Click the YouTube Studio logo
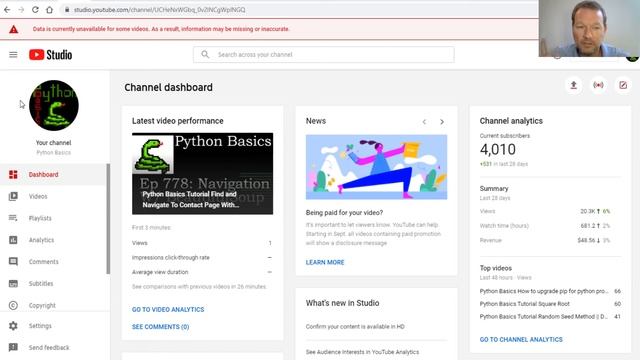The height and width of the screenshot is (360, 640). pyautogui.click(x=51, y=55)
